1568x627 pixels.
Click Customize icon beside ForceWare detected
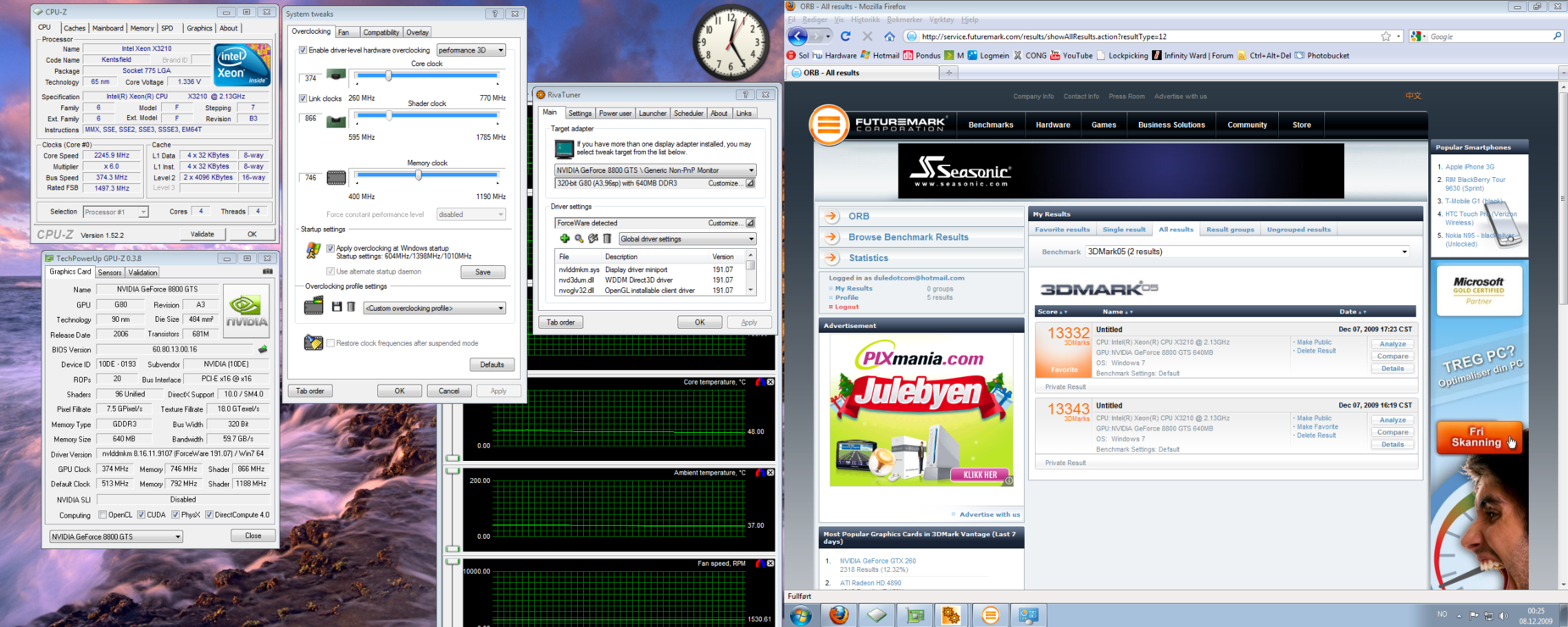[750, 223]
